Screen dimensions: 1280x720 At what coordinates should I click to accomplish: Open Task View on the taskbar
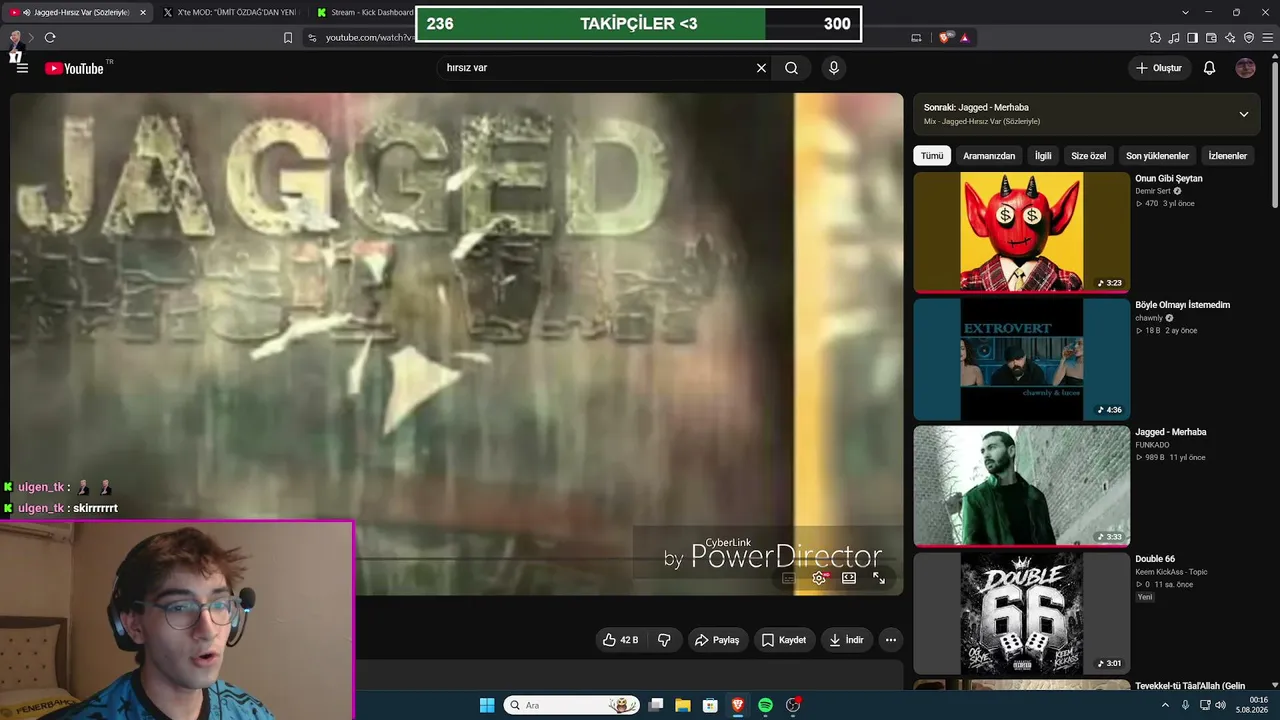tap(655, 705)
